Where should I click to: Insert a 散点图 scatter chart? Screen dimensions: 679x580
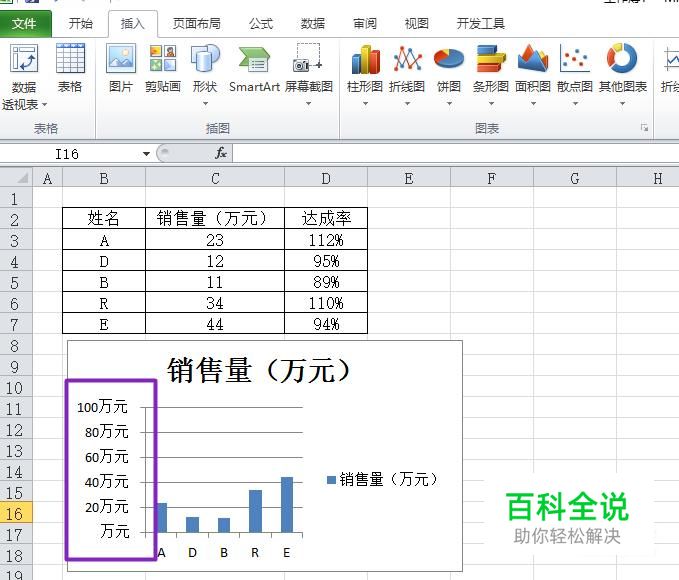[x=575, y=58]
